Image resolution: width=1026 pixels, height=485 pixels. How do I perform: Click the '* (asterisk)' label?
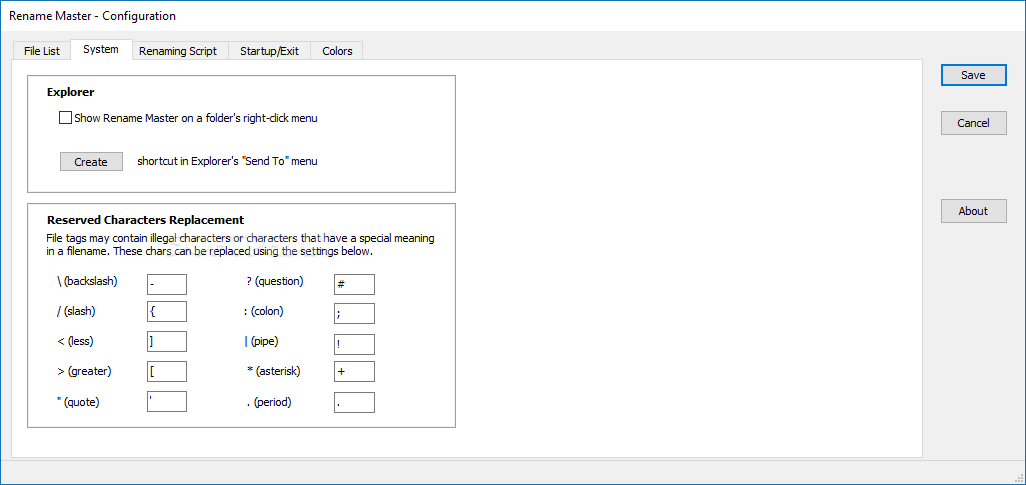coord(274,371)
